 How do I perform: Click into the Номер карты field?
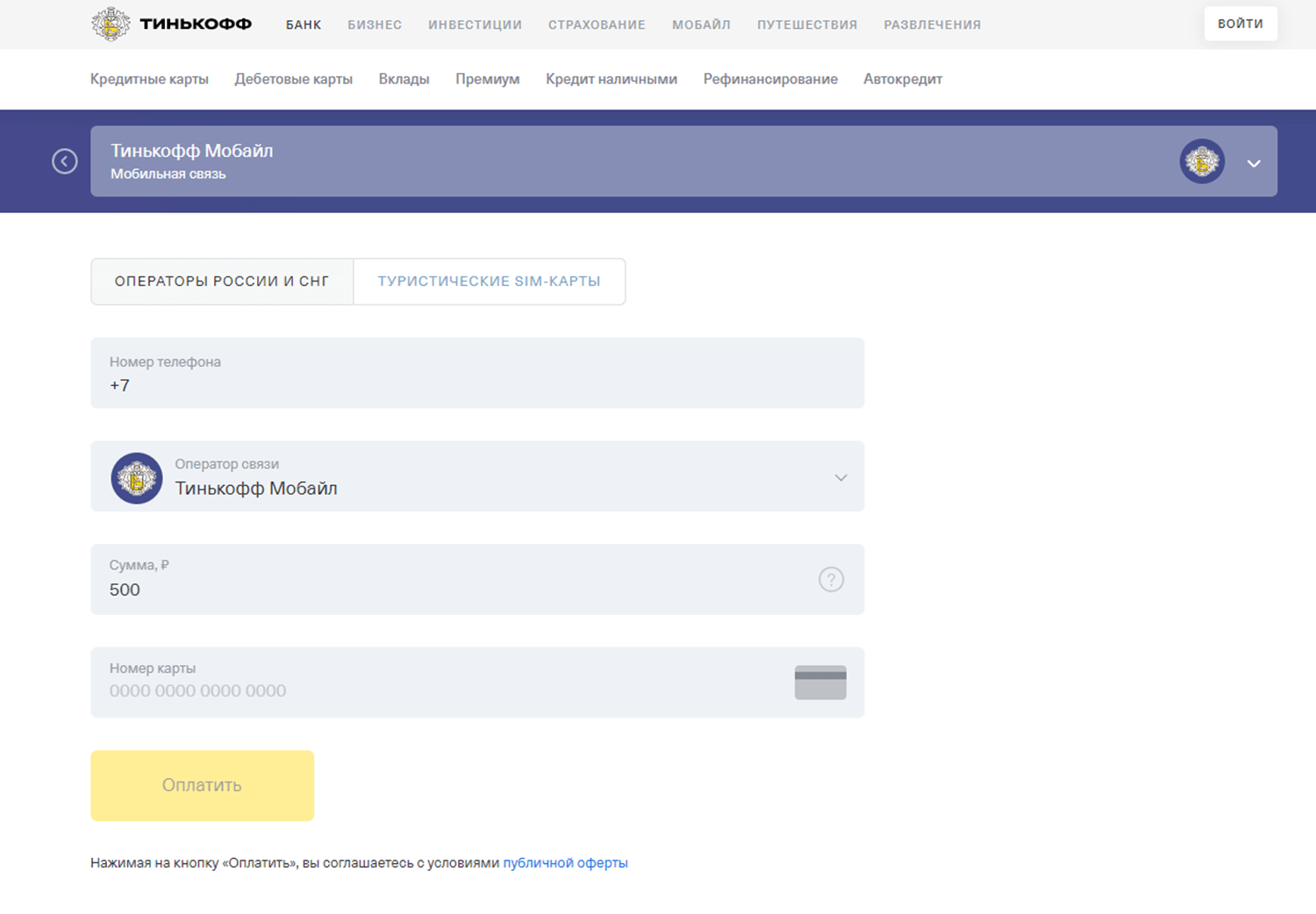coord(477,682)
